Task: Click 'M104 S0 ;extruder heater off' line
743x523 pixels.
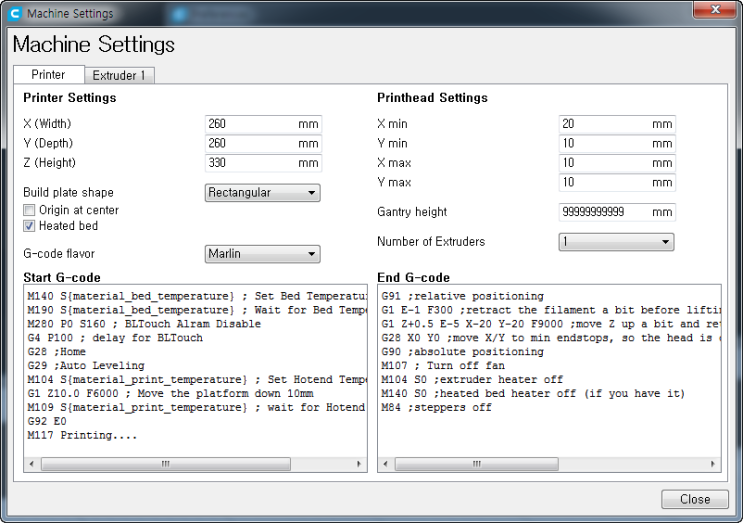Action: [472, 379]
